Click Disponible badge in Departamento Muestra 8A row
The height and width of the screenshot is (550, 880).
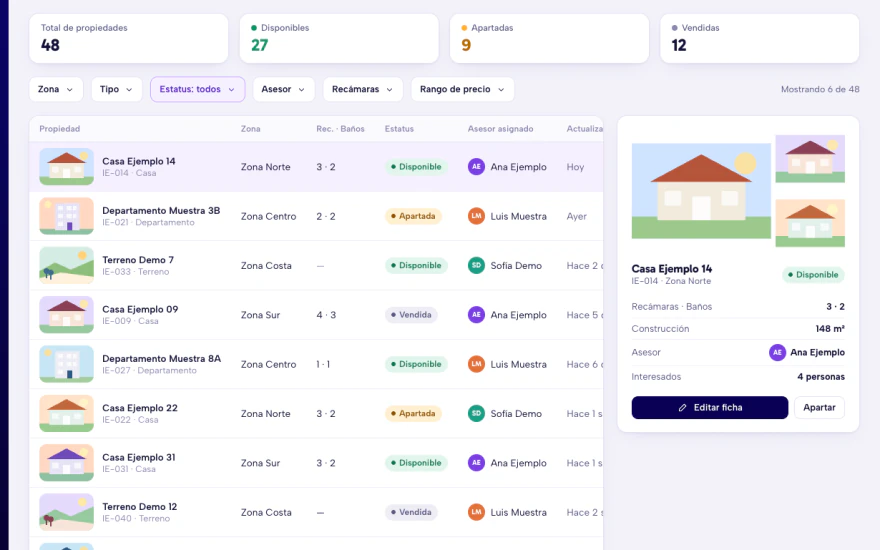click(416, 364)
